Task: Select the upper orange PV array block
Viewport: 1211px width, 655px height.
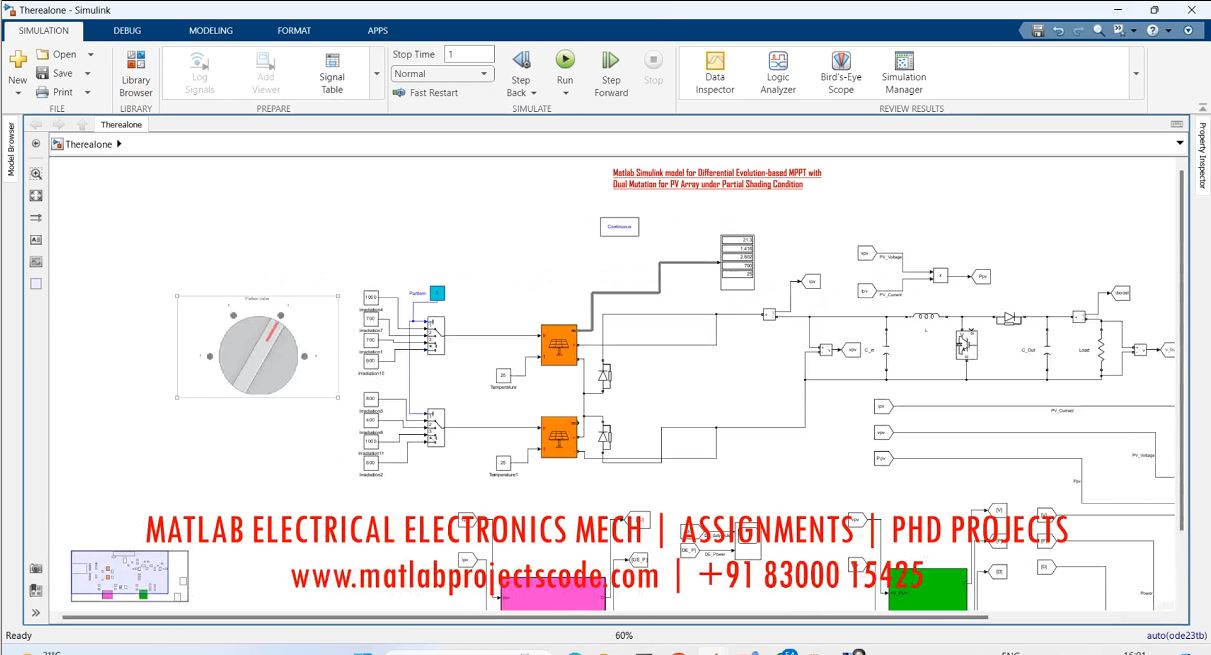Action: click(559, 345)
